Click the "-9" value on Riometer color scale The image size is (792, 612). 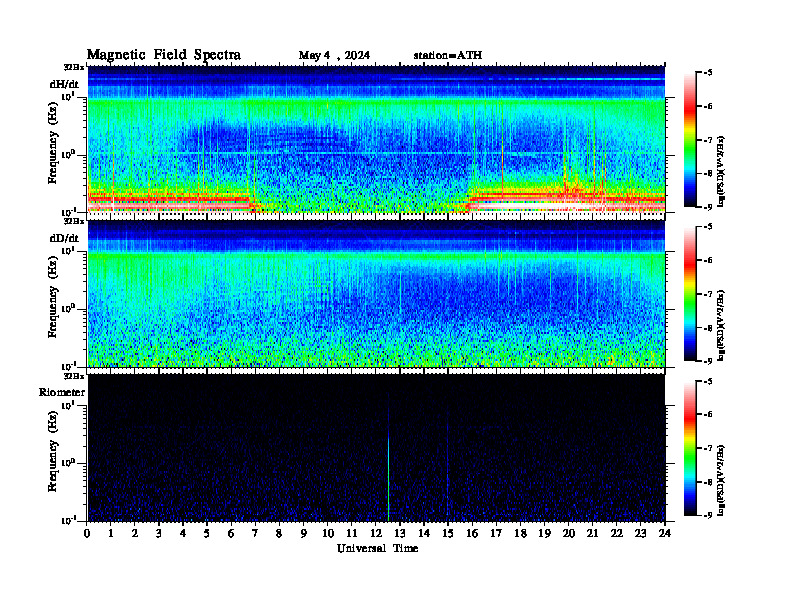pos(707,515)
